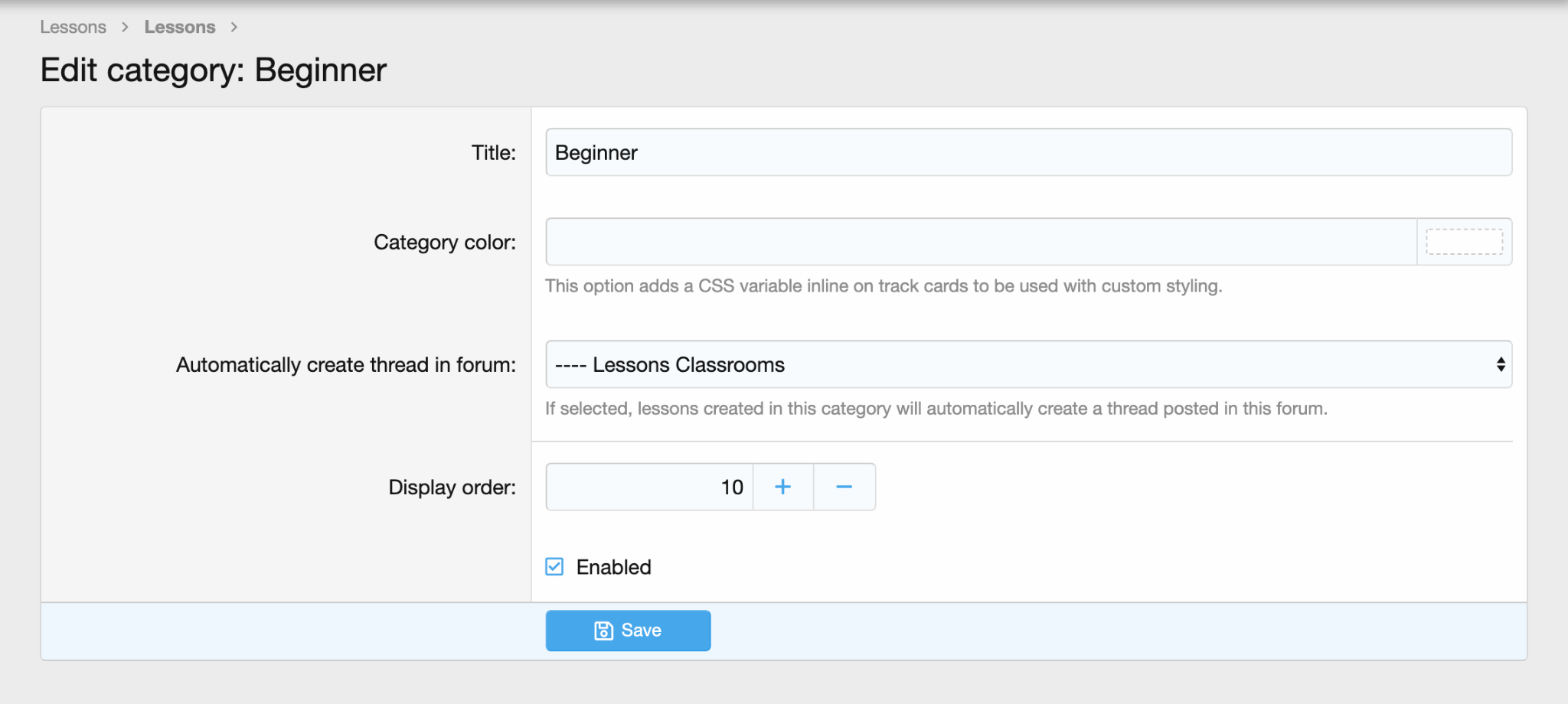Increase display order with the plus icon
The width and height of the screenshot is (1568, 704).
point(782,487)
